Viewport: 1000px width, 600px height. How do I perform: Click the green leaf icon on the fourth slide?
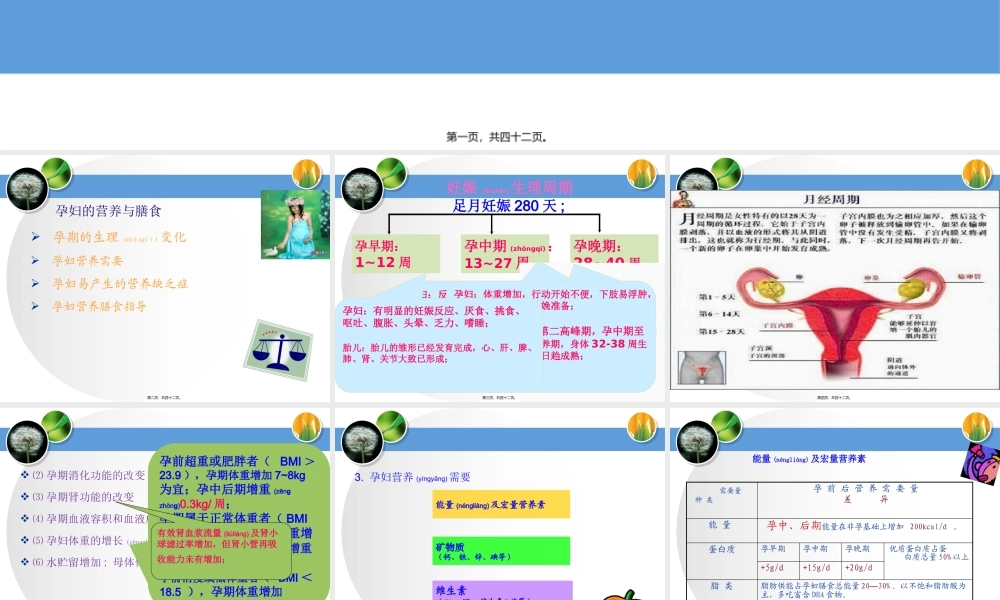click(57, 428)
